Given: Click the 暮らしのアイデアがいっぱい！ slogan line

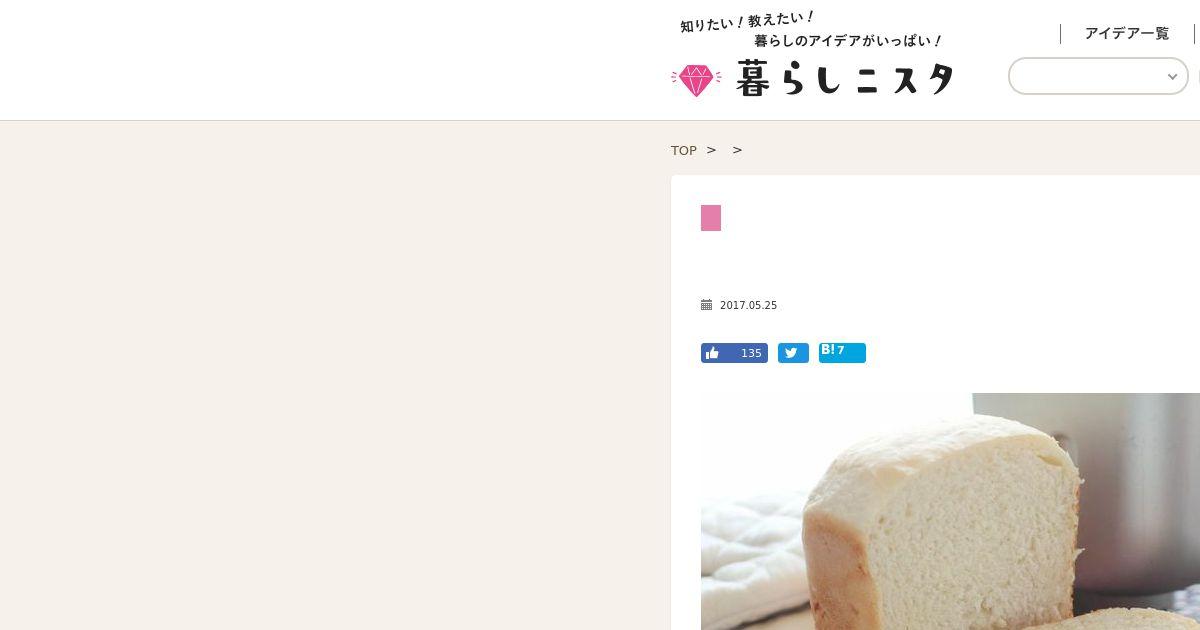Looking at the screenshot, I should (848, 41).
